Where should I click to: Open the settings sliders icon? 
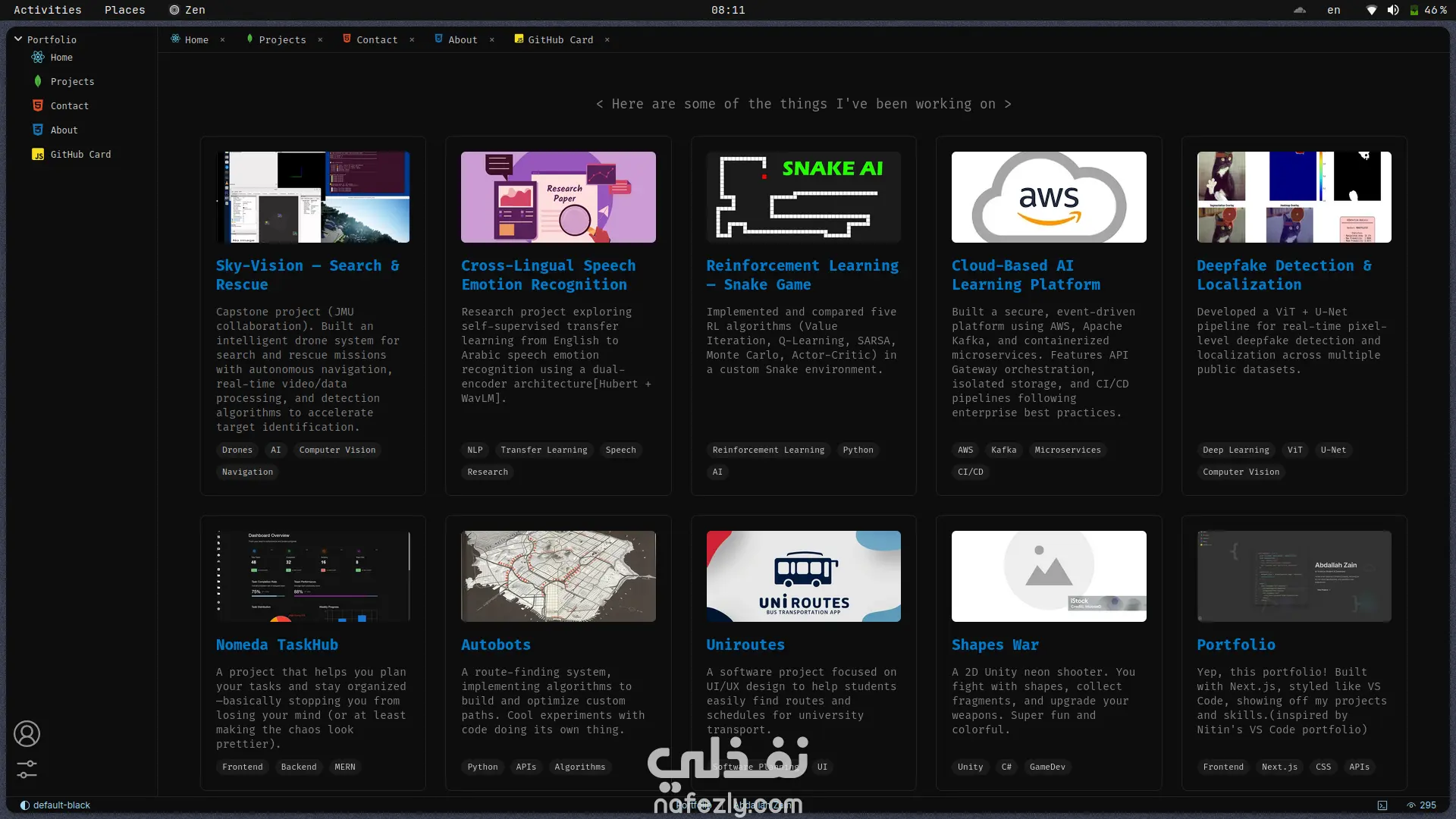pyautogui.click(x=27, y=769)
